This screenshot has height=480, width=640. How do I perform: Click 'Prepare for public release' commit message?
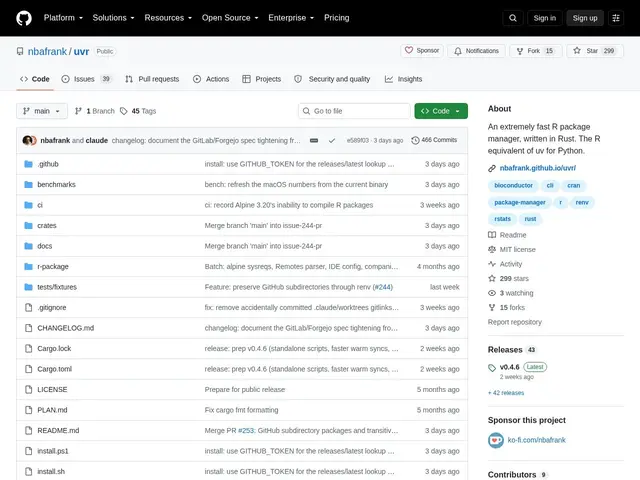[245, 389]
